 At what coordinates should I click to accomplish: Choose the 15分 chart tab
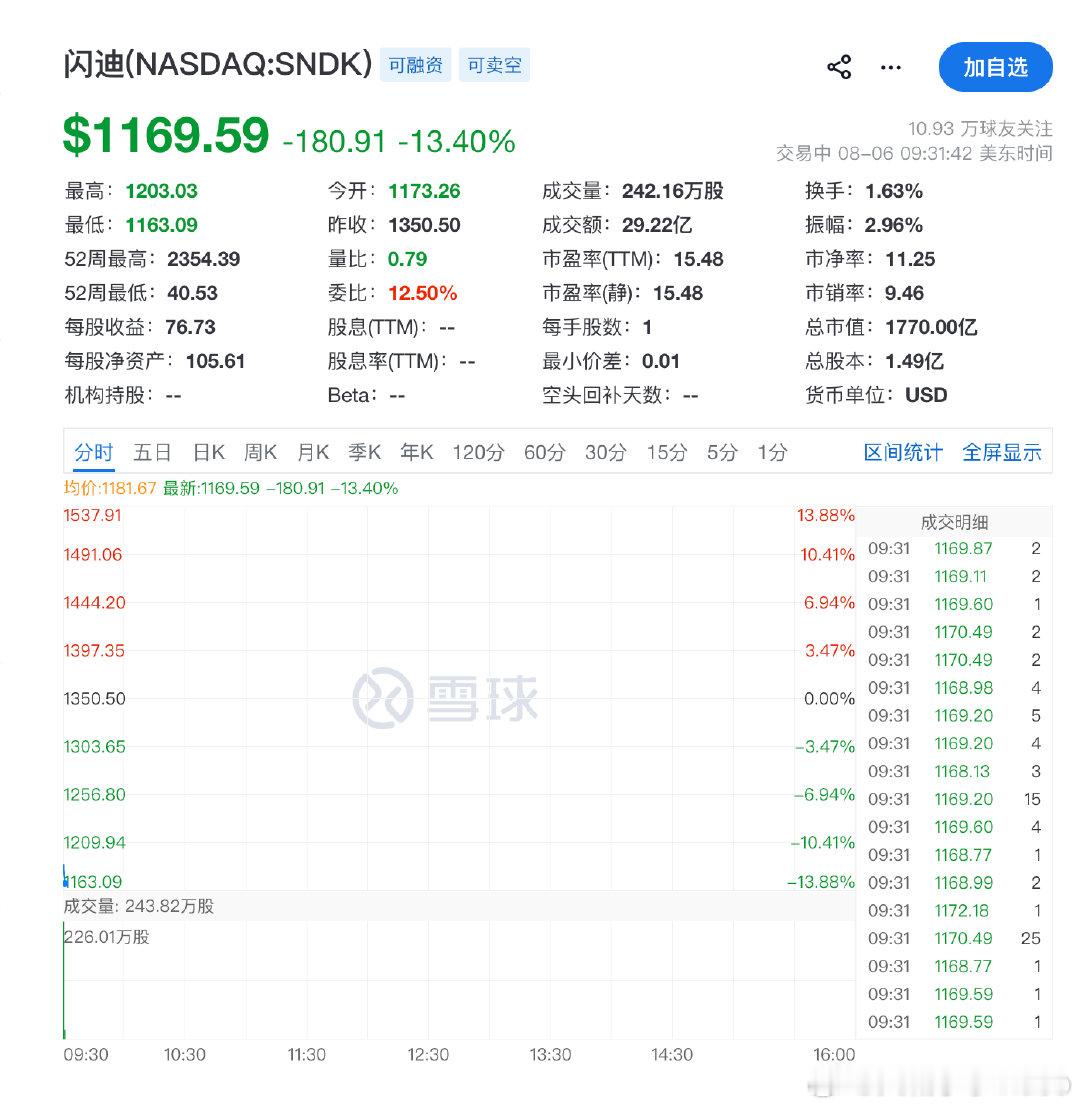click(667, 452)
